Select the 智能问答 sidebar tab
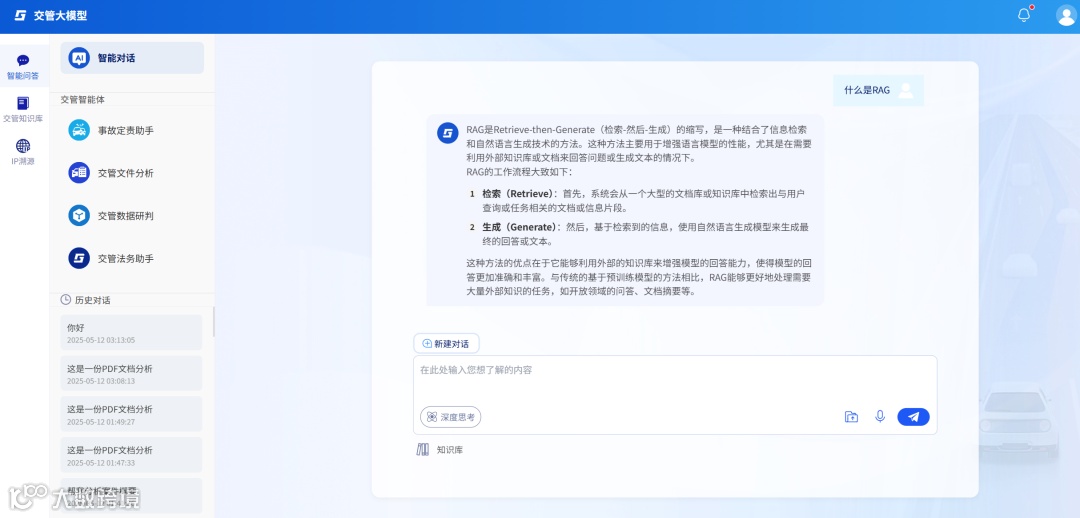 click(23, 67)
